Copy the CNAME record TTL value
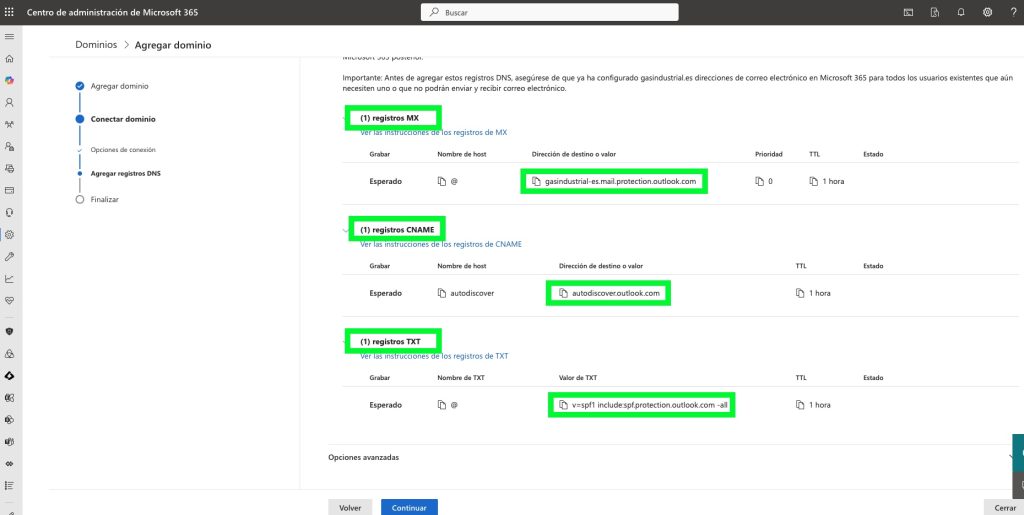This screenshot has height=515, width=1024. click(x=799, y=293)
